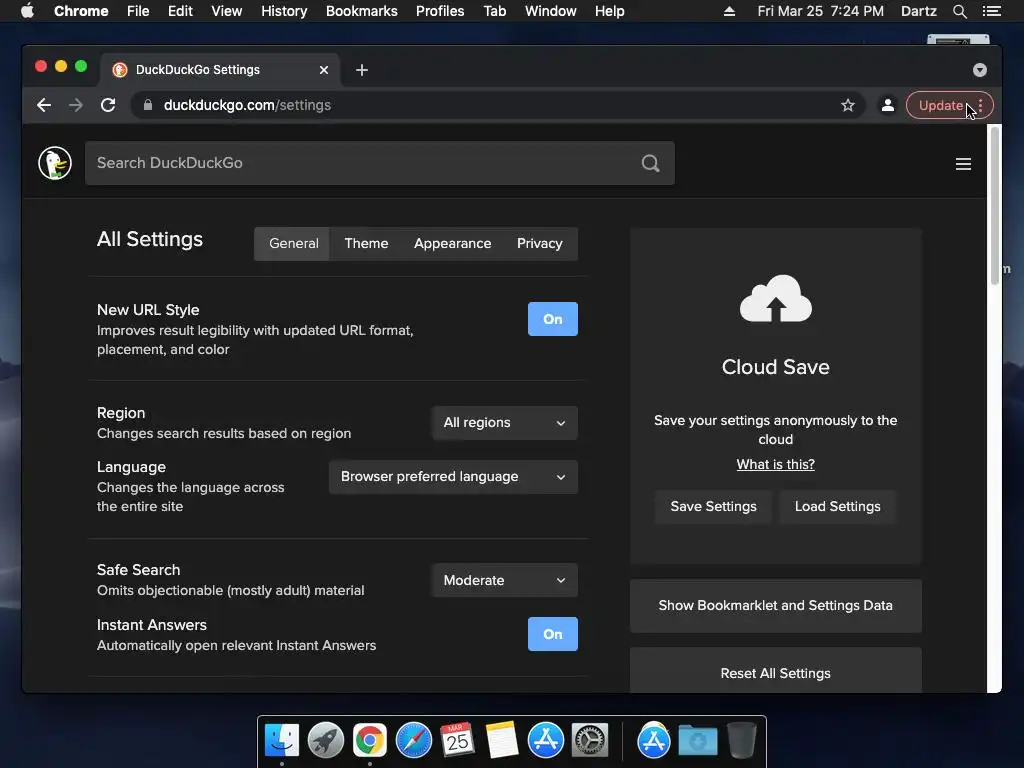The height and width of the screenshot is (768, 1024).
Task: Open Finder from the dock
Action: 282,741
